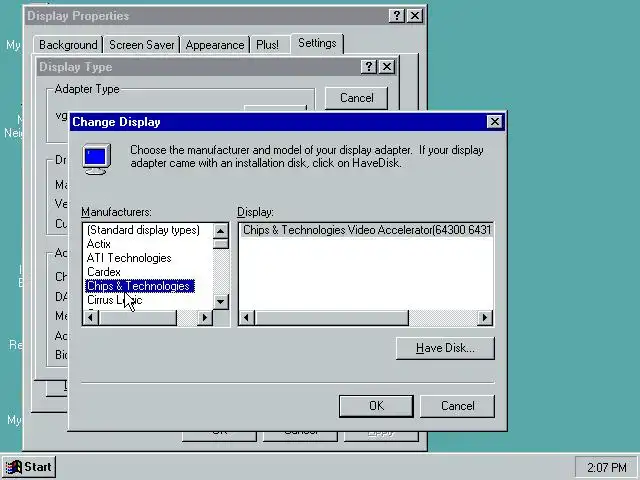Open the Appearance tab
Viewport: 640px width, 480px height.
pos(215,45)
